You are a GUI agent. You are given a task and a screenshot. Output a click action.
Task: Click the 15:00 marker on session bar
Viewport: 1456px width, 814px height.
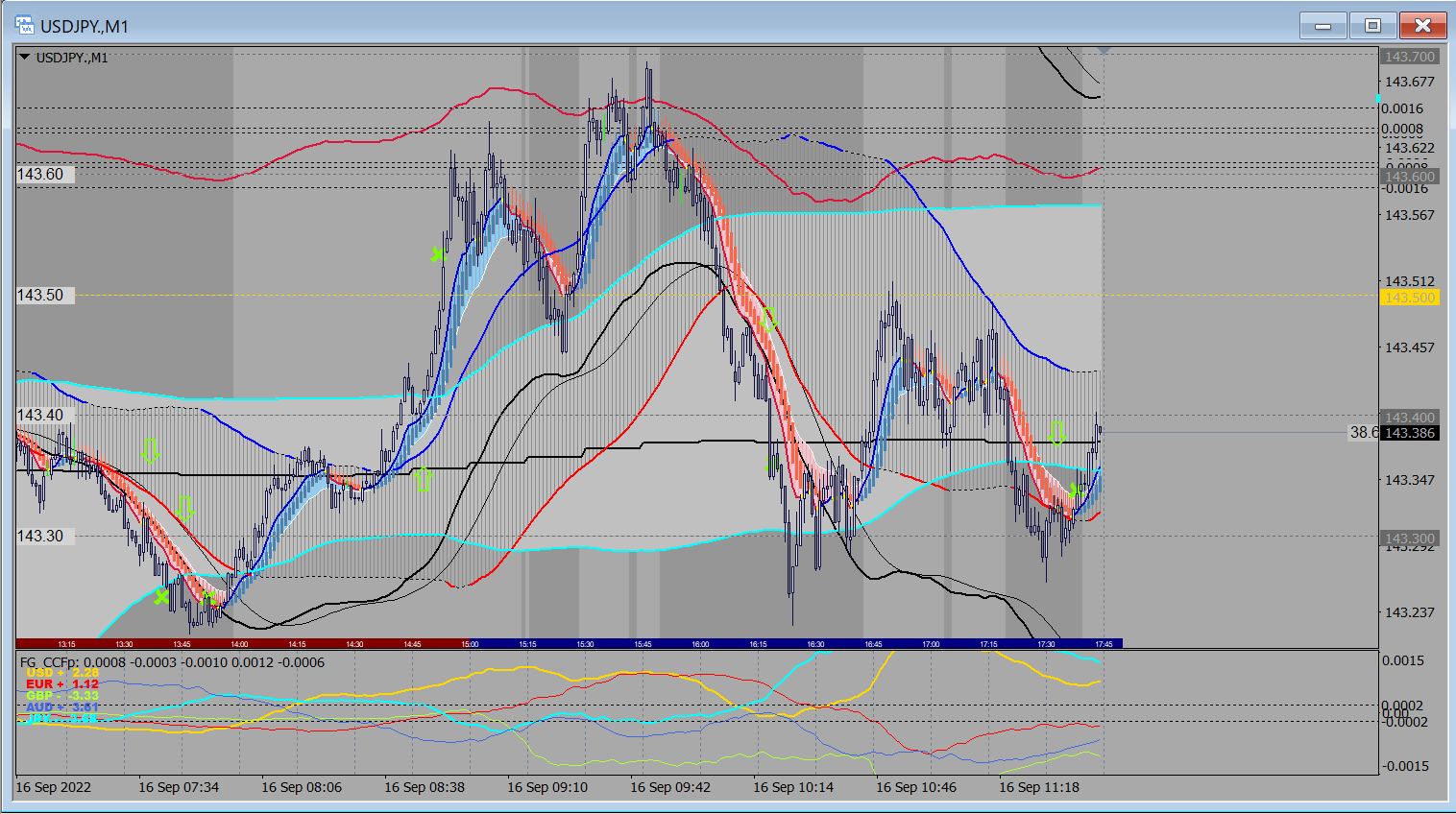470,644
